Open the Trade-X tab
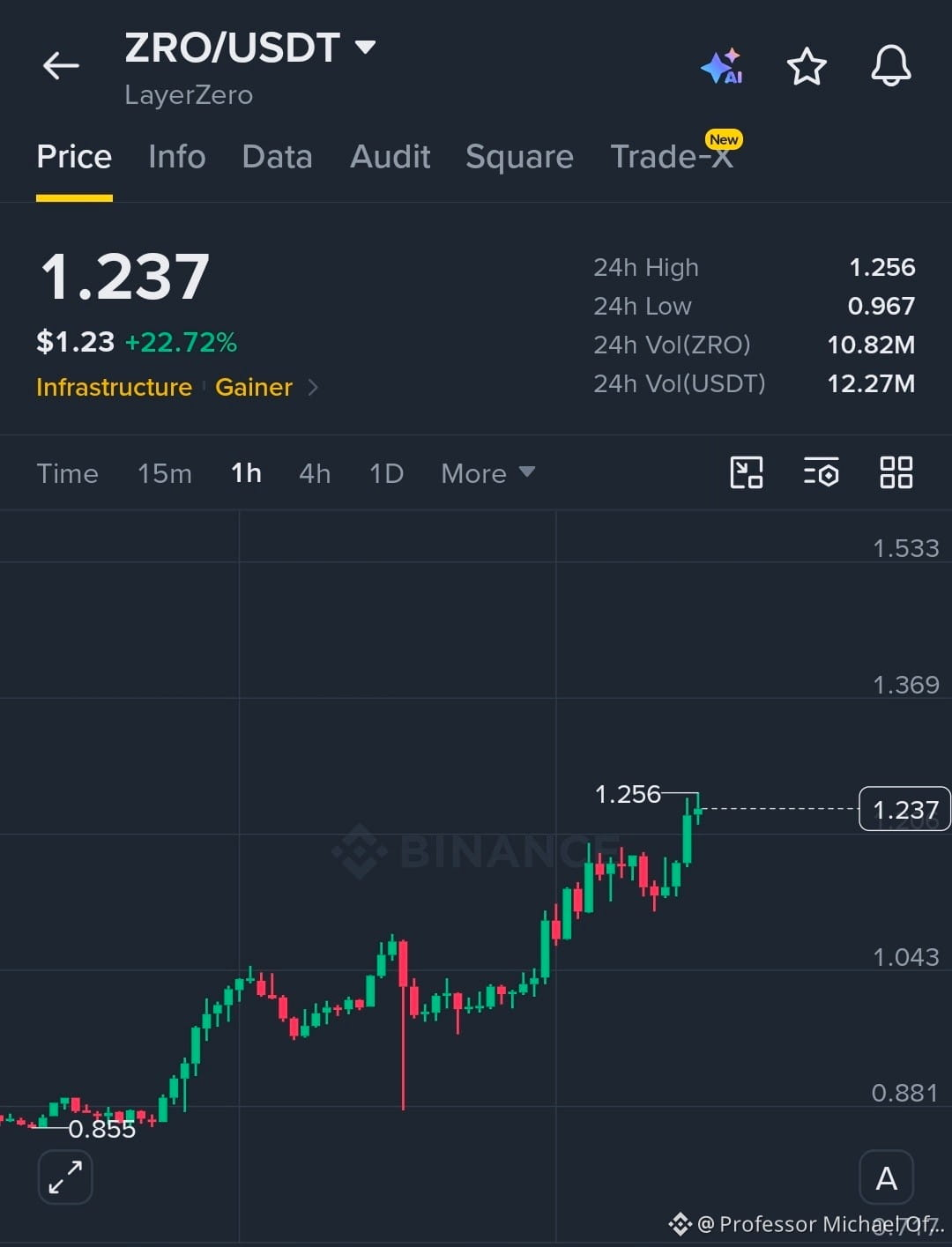Screen dimensions: 952x1247 672,156
